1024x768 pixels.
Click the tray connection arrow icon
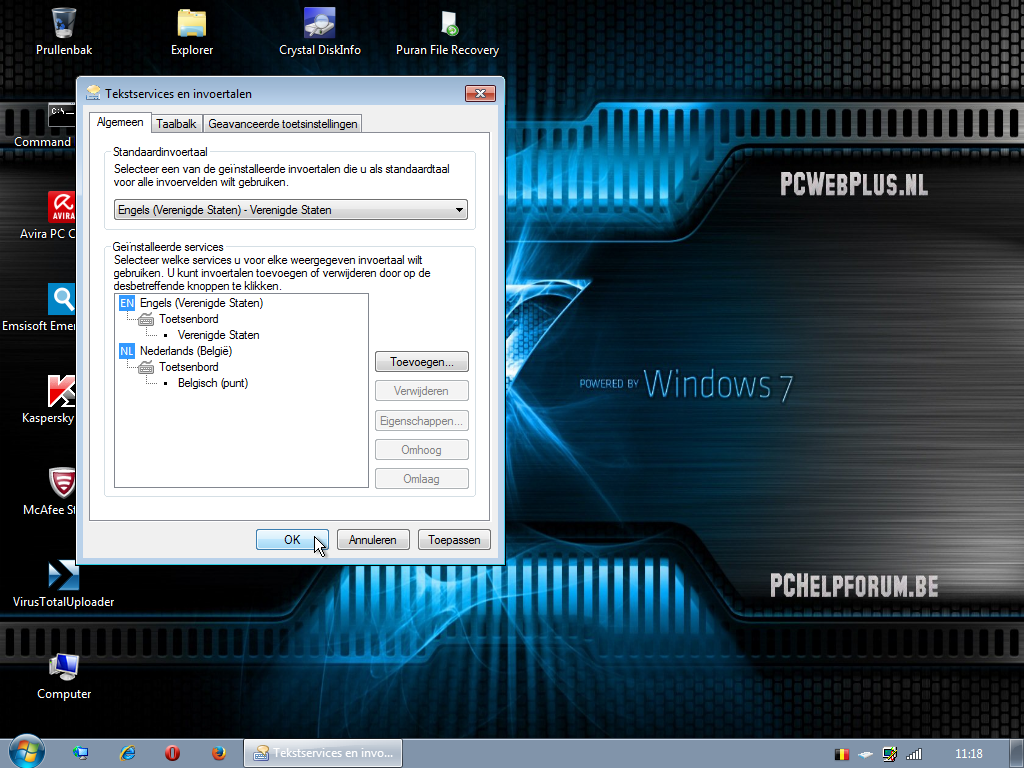point(866,754)
